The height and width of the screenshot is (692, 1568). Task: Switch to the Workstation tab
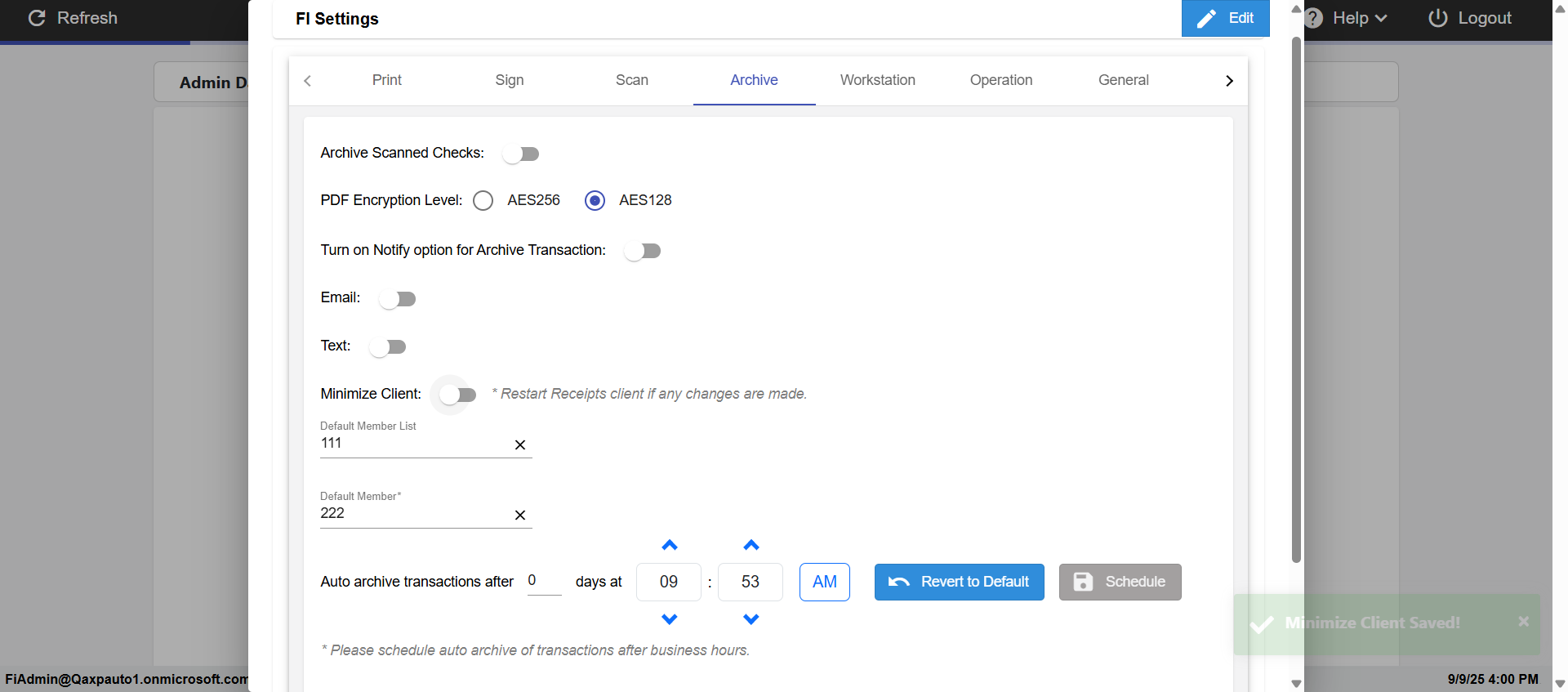click(x=877, y=80)
